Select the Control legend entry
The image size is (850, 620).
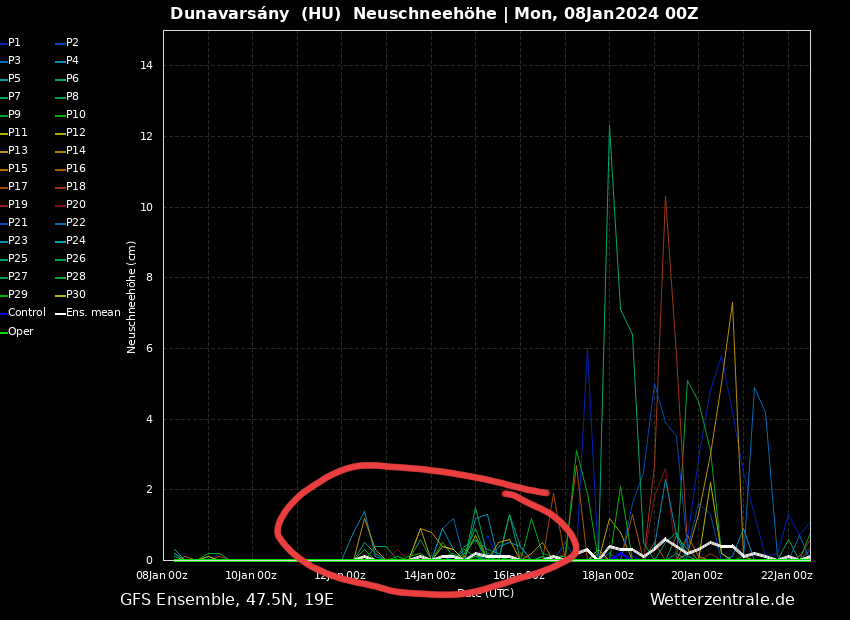coord(27,313)
